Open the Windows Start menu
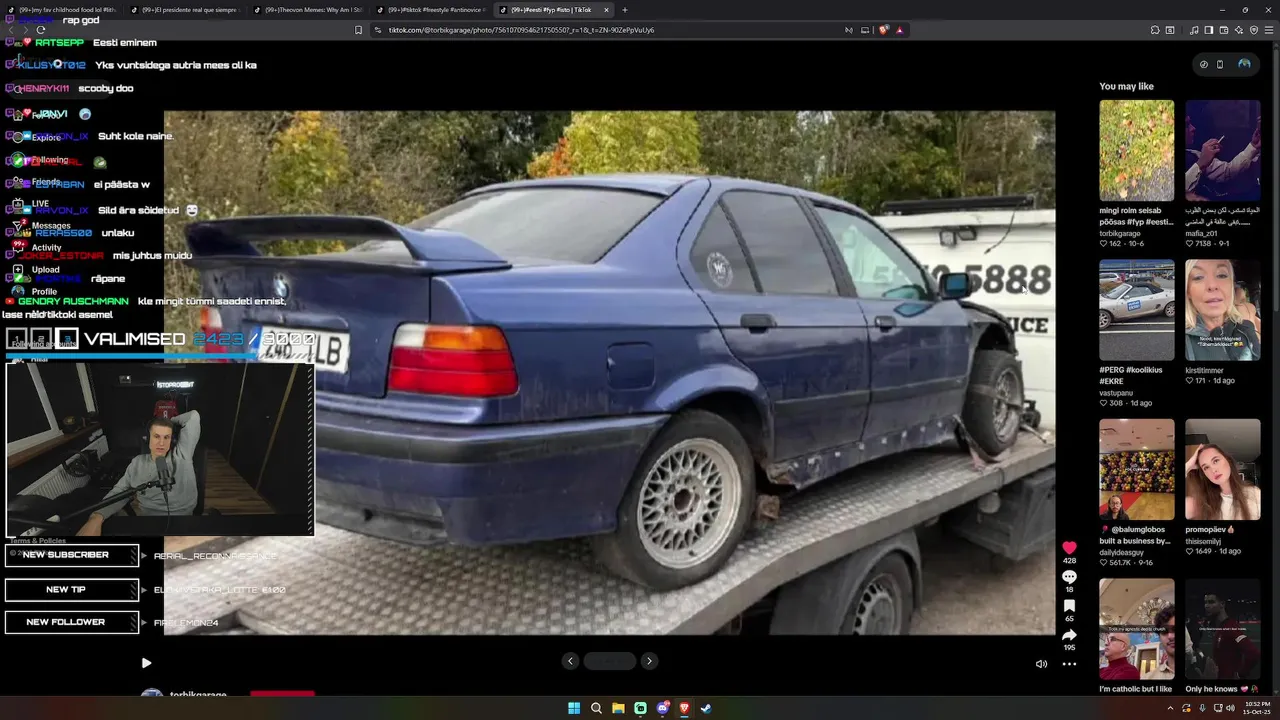Screen dimensions: 1280x720 point(574,708)
